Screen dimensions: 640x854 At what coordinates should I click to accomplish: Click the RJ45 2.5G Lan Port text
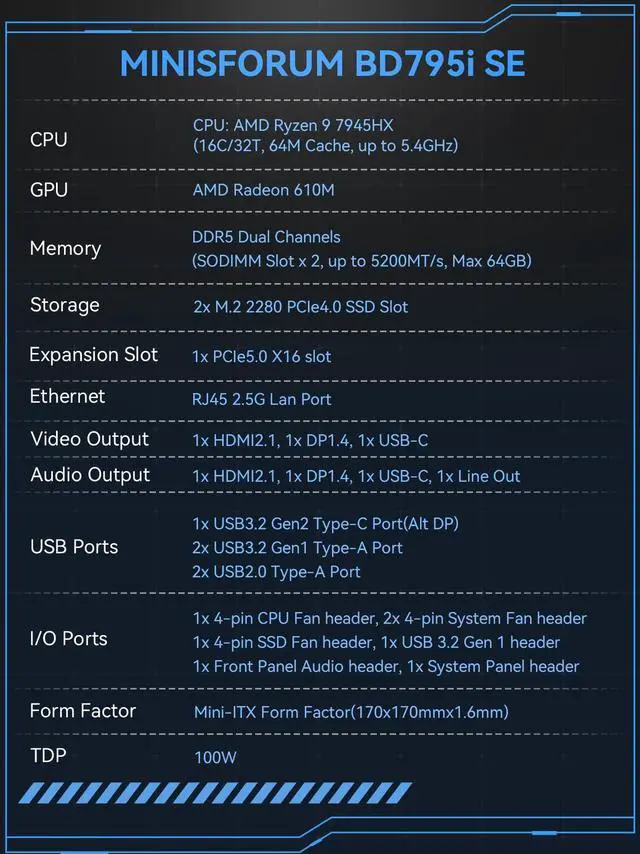tap(262, 399)
